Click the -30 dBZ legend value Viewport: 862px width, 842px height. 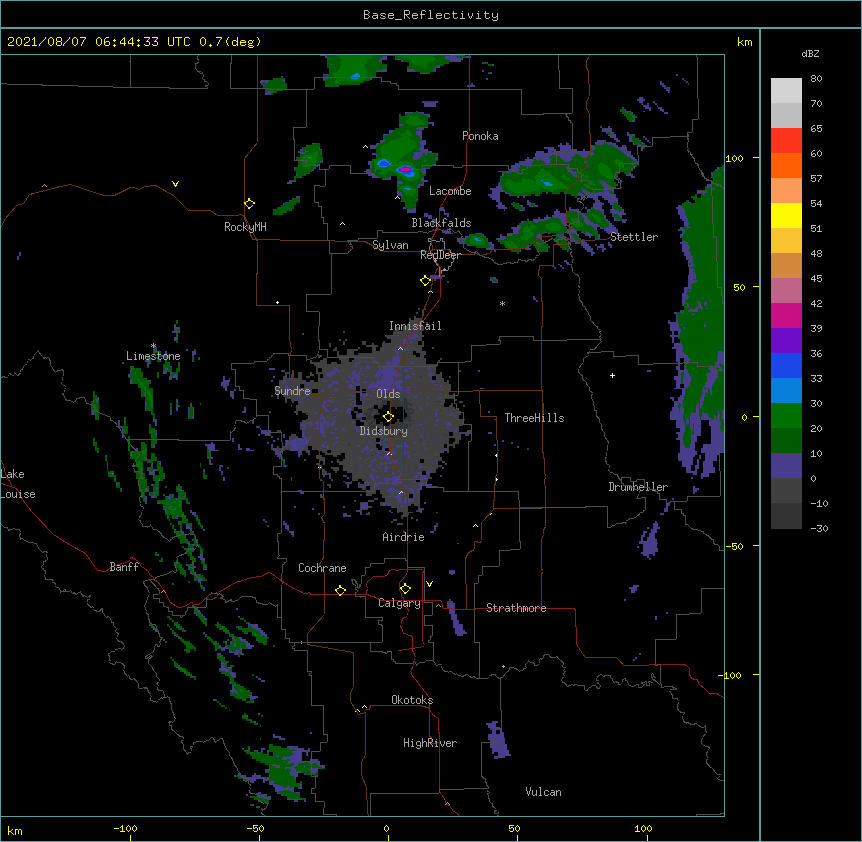coord(819,528)
